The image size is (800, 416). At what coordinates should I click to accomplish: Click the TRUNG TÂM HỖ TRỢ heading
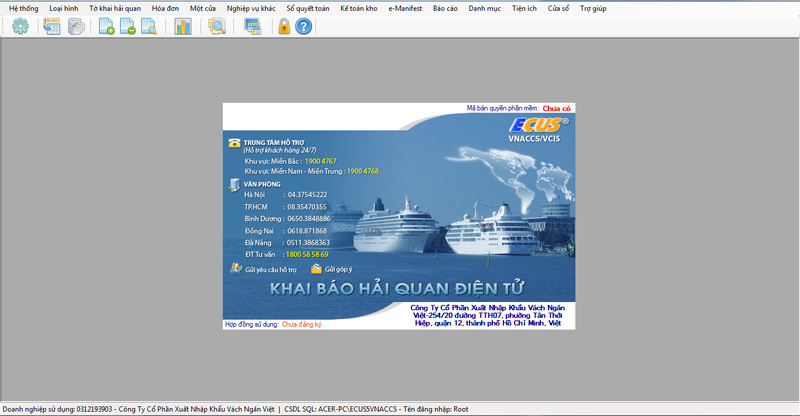point(273,142)
